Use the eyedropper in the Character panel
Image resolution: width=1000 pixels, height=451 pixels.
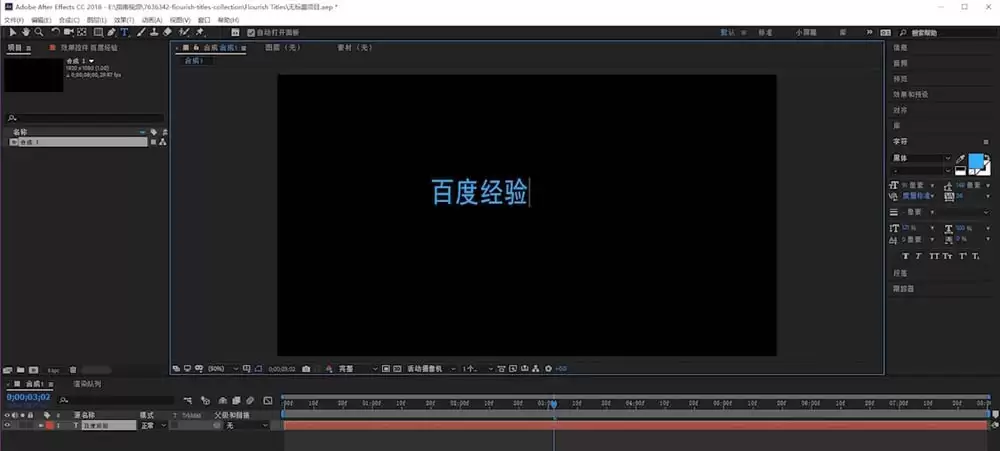[x=960, y=159]
